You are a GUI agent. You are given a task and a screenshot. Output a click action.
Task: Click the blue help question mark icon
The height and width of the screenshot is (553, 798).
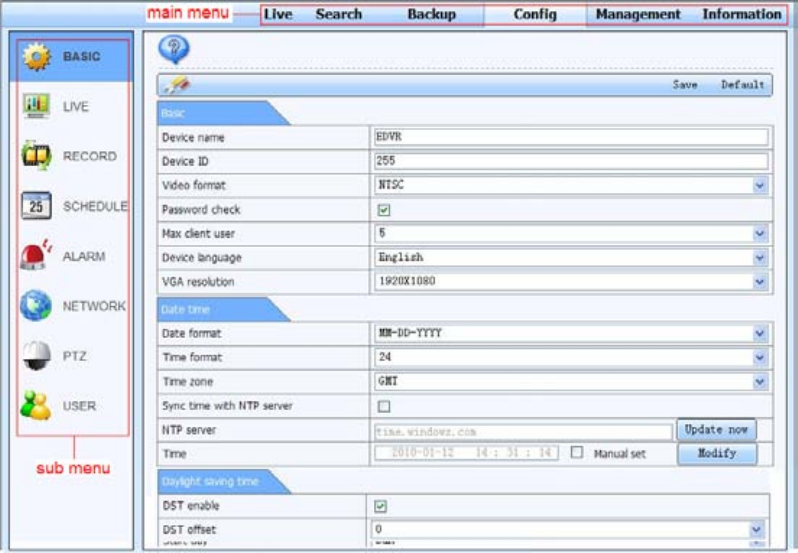[x=174, y=49]
